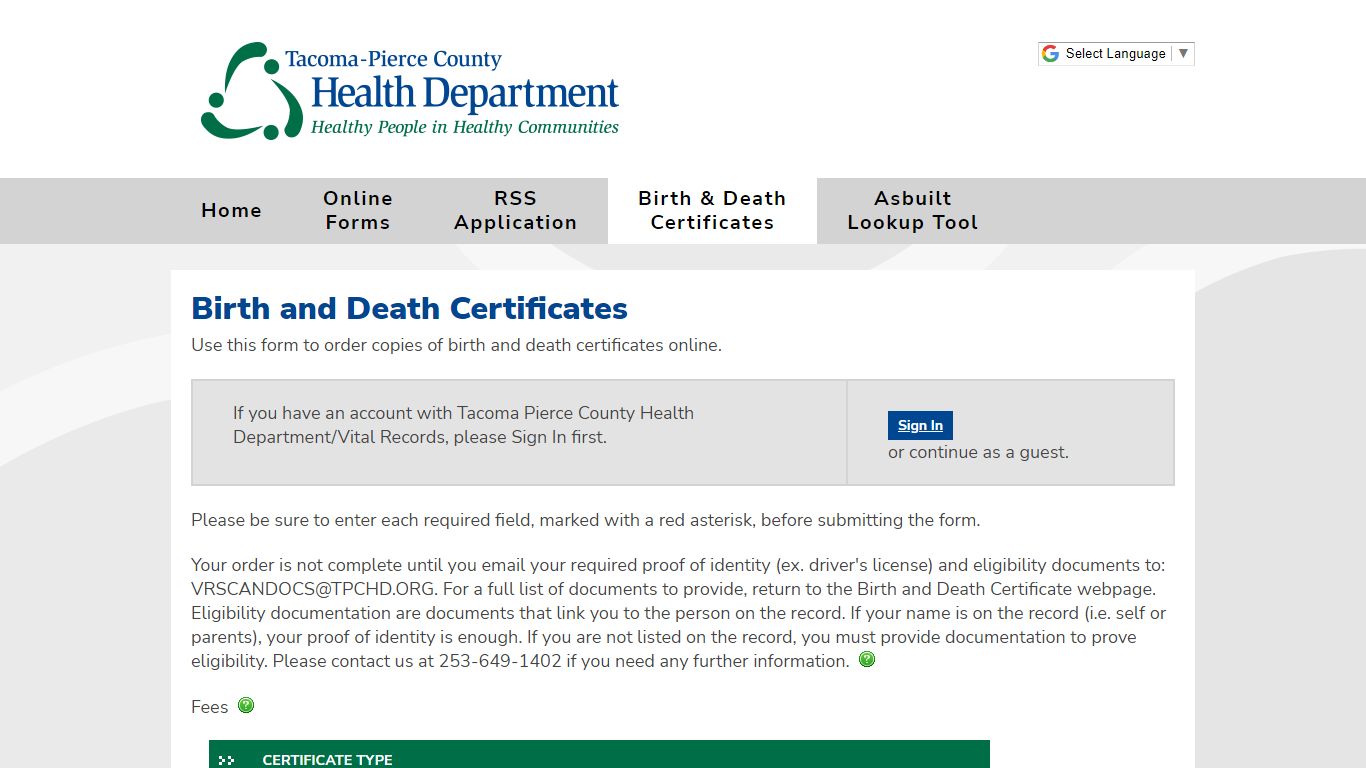Click the sign-in prompt about Vital Records account
This screenshot has width=1366, height=768.
[463, 425]
